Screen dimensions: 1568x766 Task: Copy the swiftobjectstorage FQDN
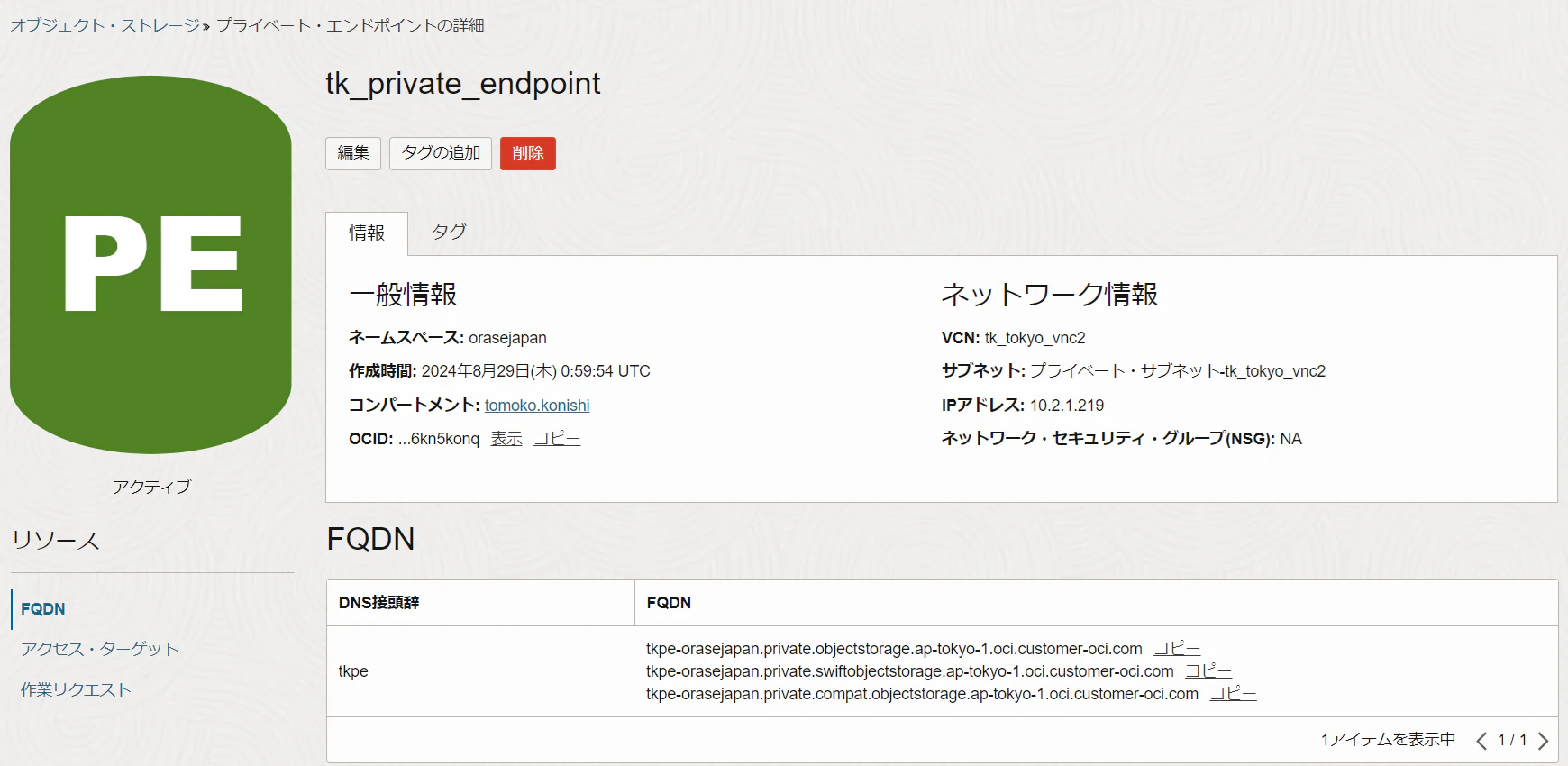1208,671
